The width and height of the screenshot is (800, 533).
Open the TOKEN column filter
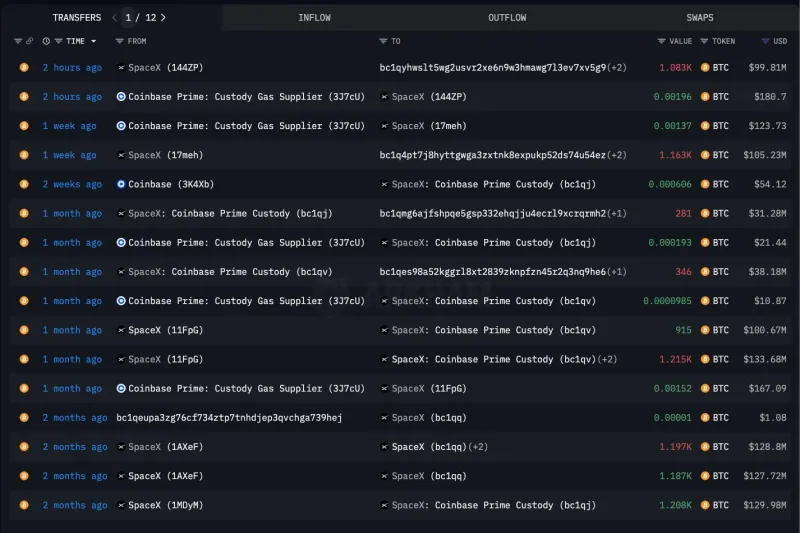pyautogui.click(x=704, y=41)
